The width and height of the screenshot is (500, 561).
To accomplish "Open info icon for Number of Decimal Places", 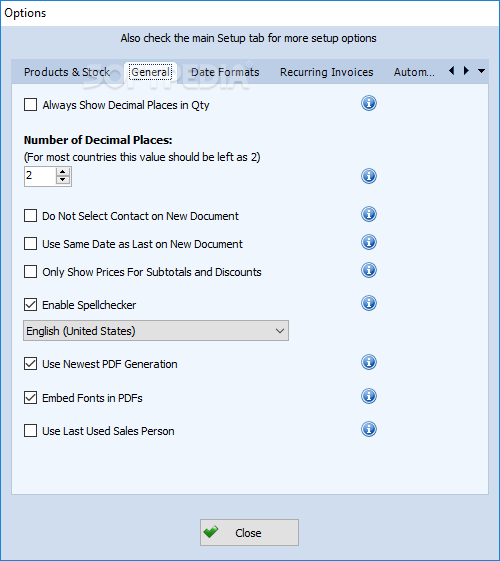I will [368, 176].
